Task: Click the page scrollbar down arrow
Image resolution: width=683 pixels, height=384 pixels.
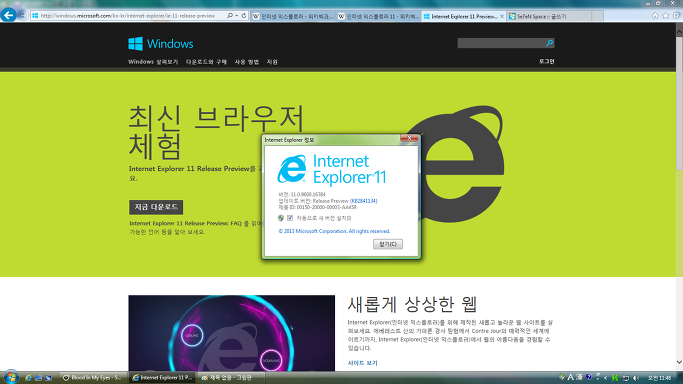Action: 679,362
